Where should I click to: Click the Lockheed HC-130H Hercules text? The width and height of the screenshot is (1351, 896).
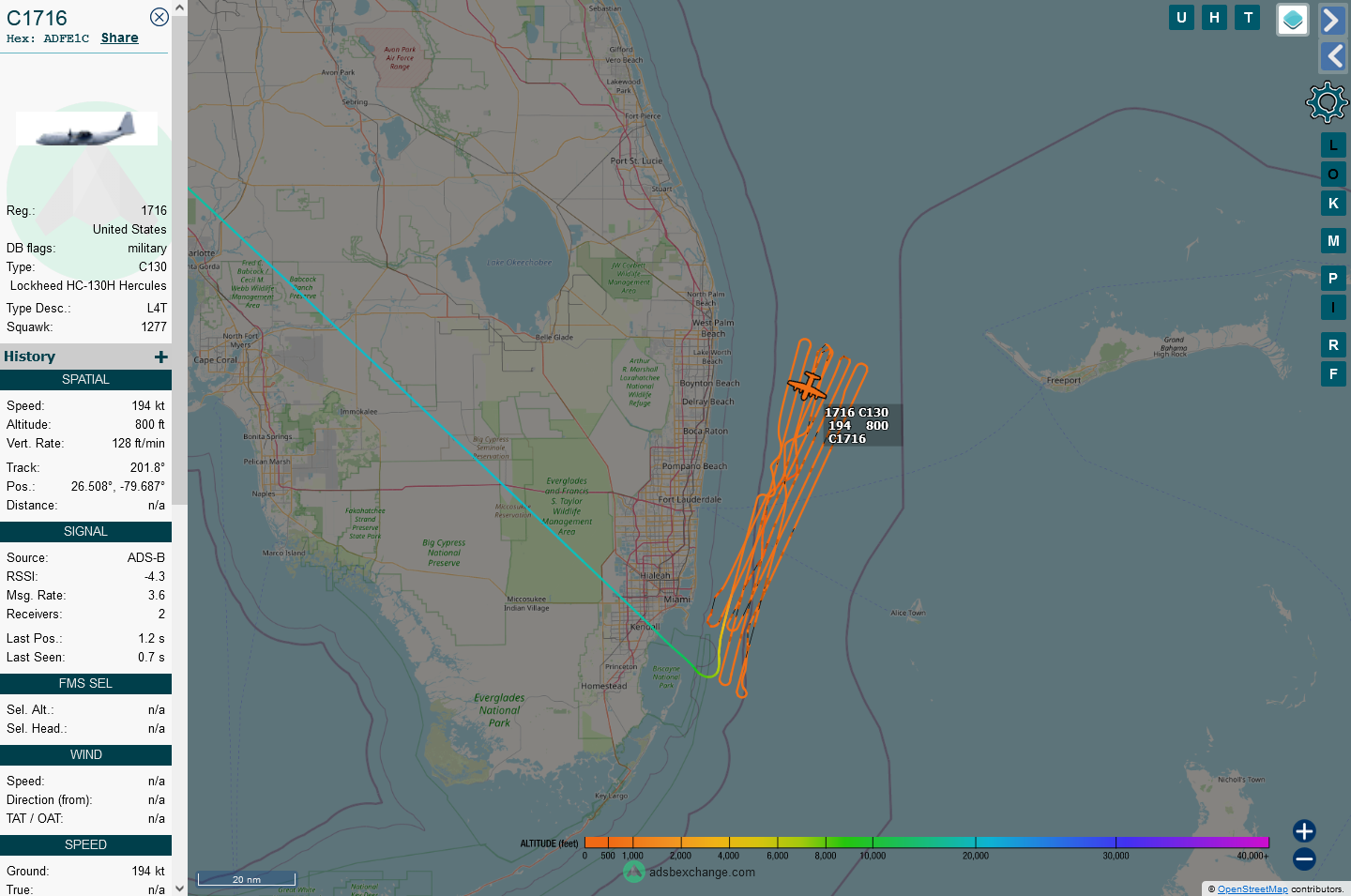(88, 286)
